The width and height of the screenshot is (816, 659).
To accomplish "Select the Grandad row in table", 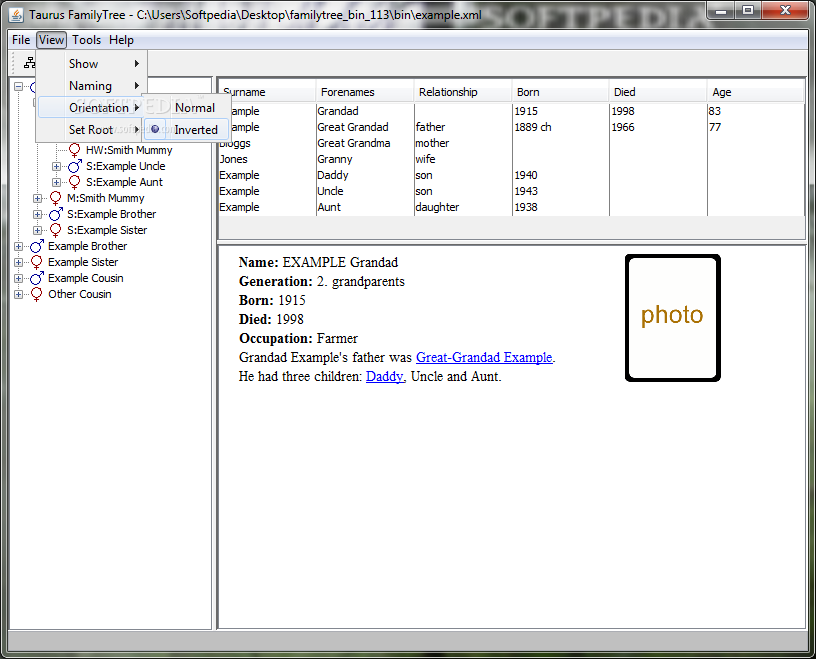I will 512,111.
